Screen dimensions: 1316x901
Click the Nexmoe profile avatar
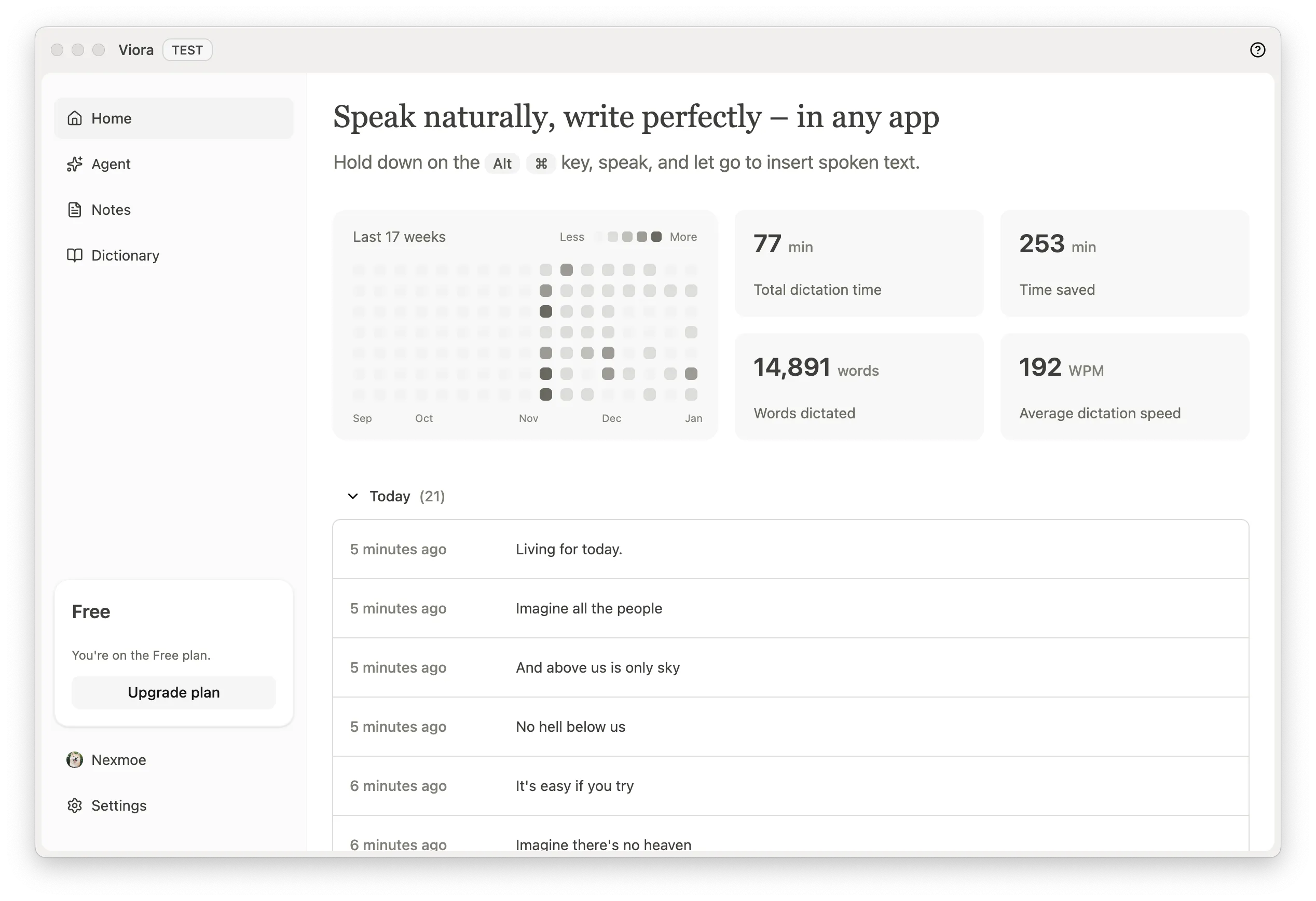tap(75, 759)
